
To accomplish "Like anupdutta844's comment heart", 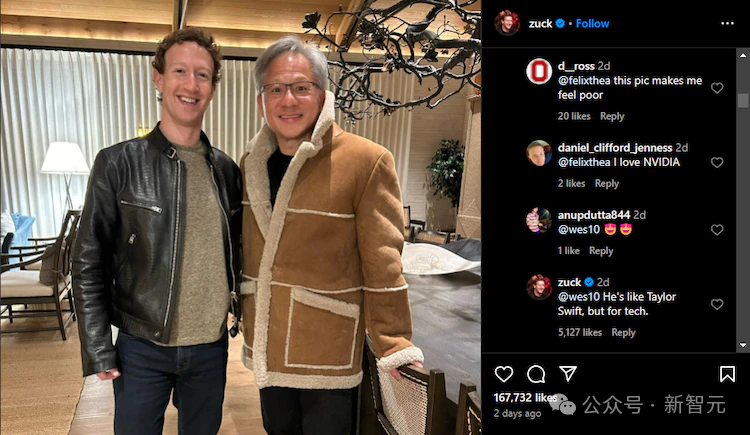I will coord(717,230).
